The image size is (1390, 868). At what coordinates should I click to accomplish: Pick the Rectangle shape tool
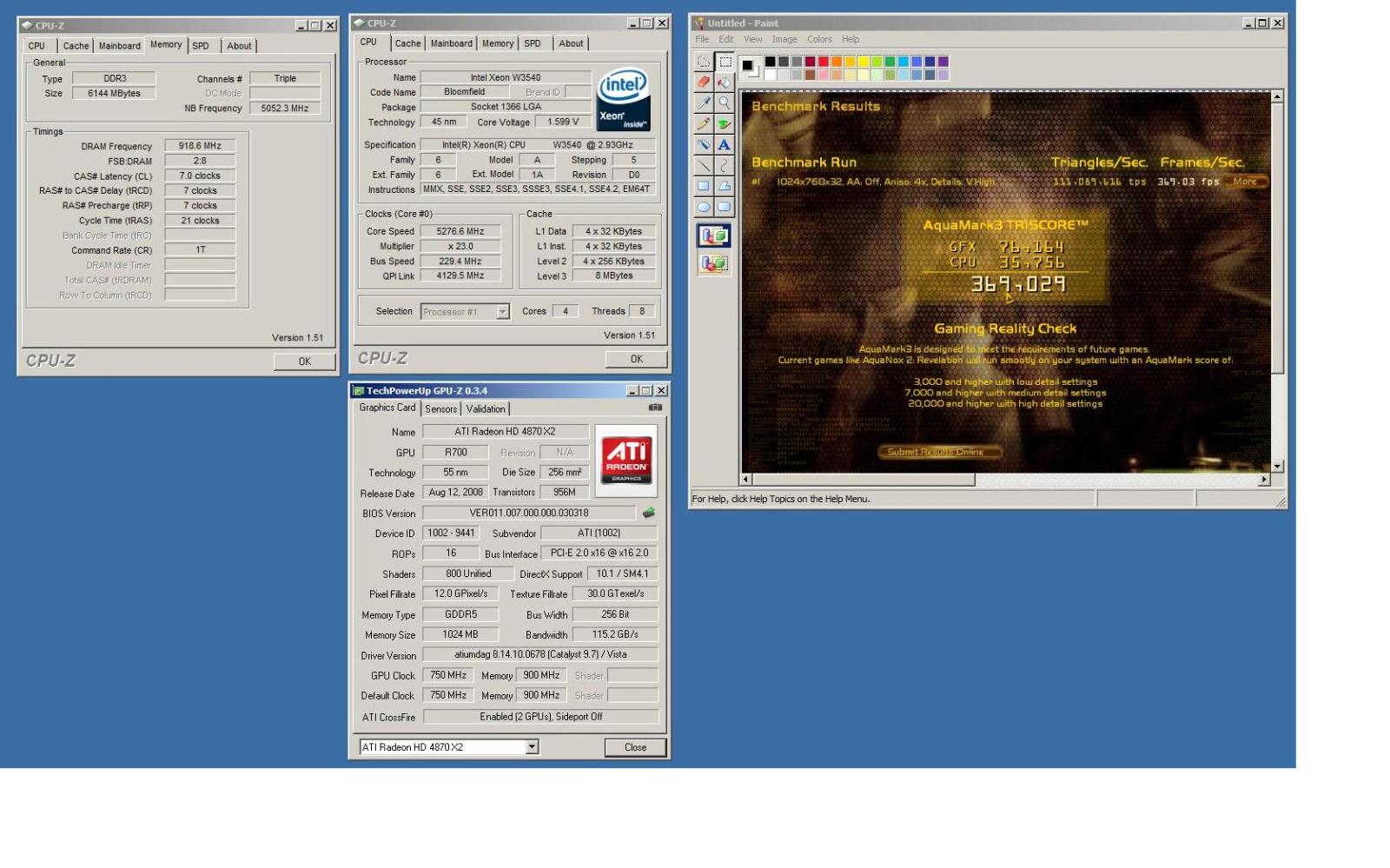pyautogui.click(x=704, y=186)
